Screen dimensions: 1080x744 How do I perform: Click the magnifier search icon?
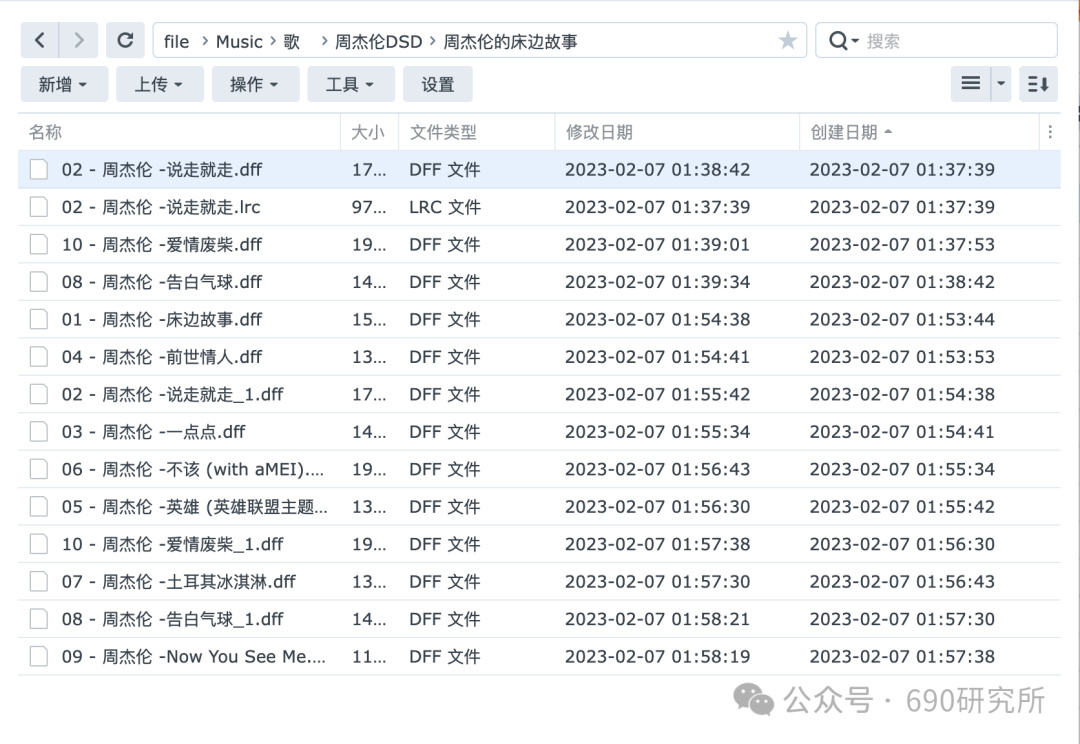coord(838,41)
